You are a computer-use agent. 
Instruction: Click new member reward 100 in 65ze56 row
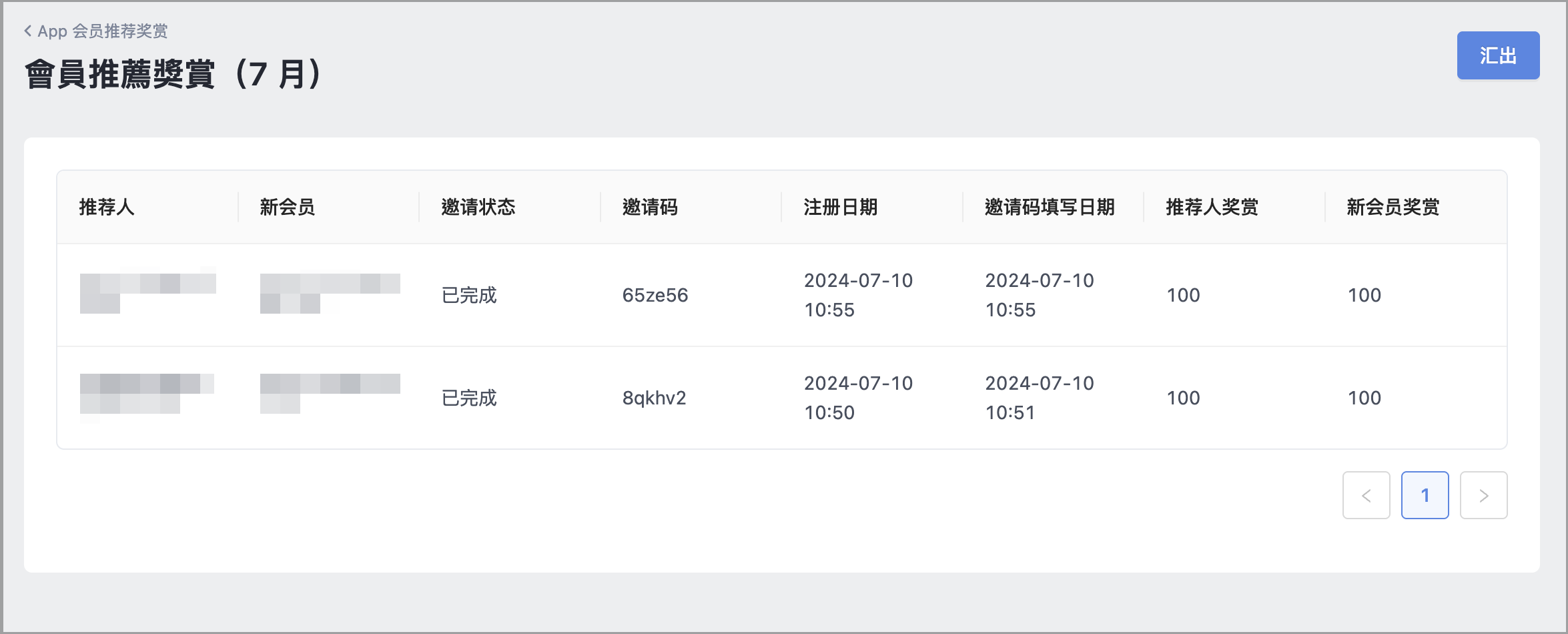pos(1364,295)
